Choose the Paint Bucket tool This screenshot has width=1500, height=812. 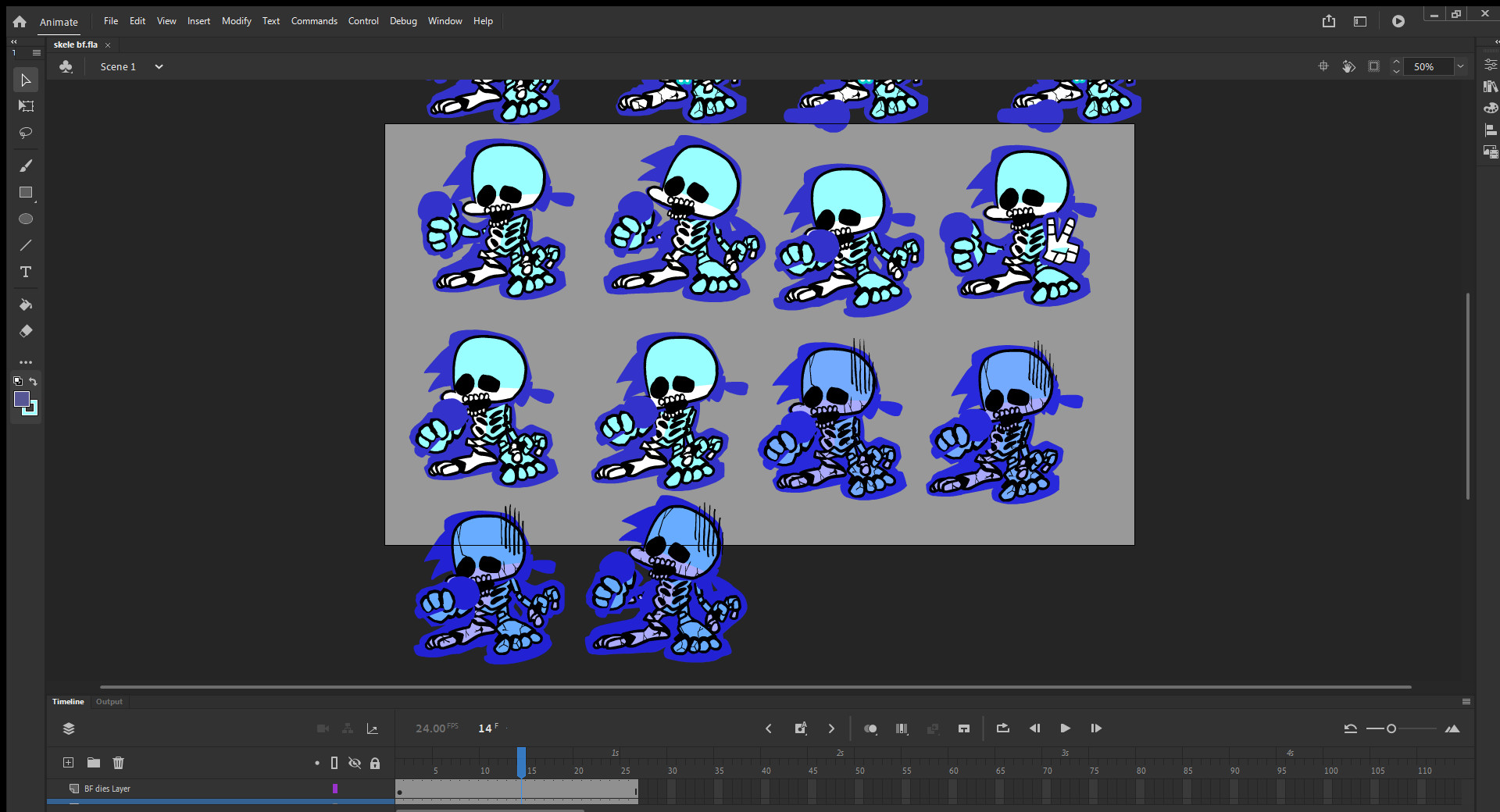[26, 304]
